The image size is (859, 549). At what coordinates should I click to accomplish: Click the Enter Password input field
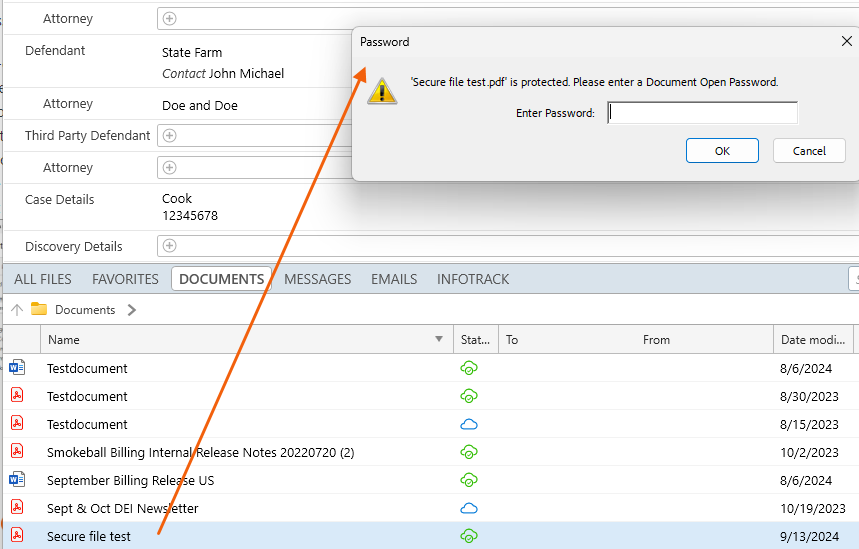(702, 113)
